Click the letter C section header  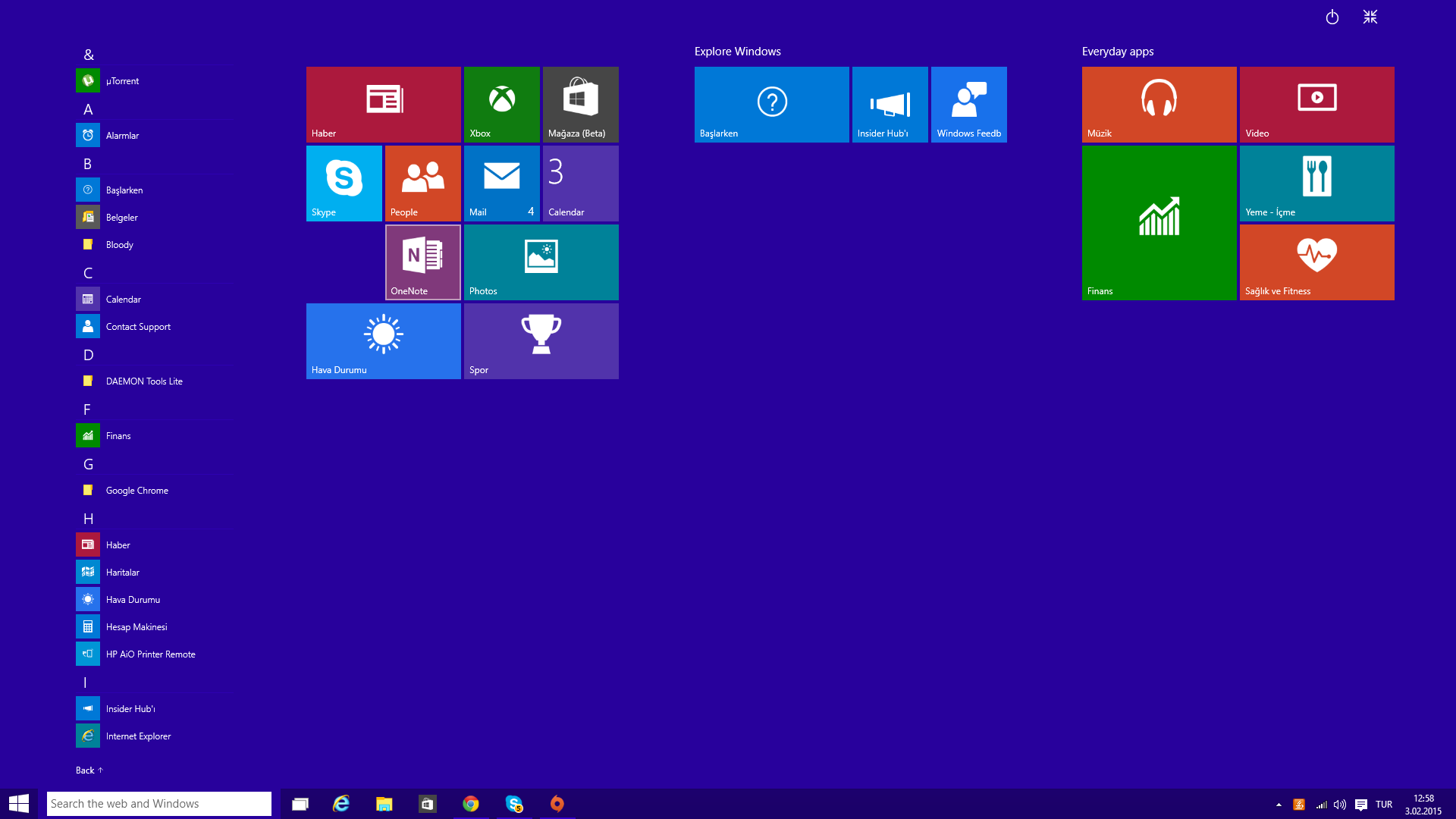click(88, 273)
